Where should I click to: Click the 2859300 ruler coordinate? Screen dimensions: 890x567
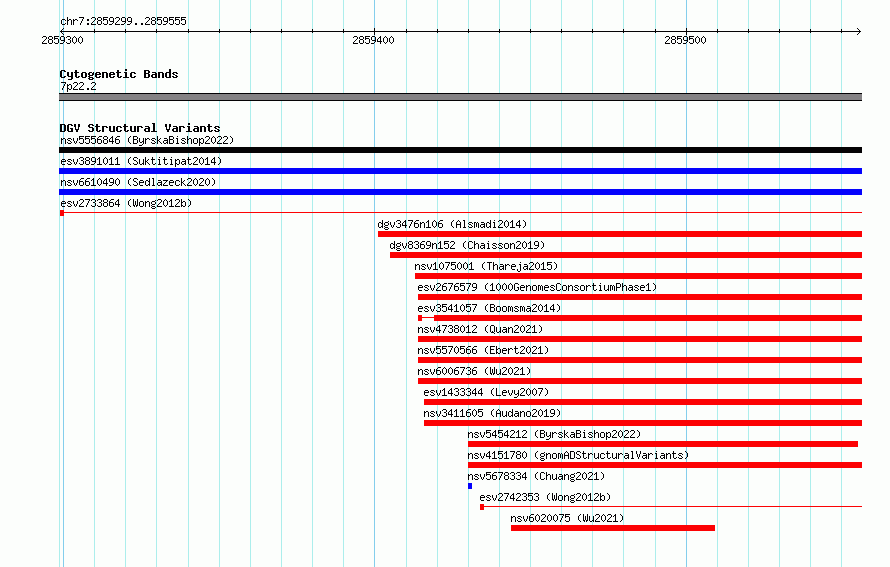pyautogui.click(x=62, y=40)
